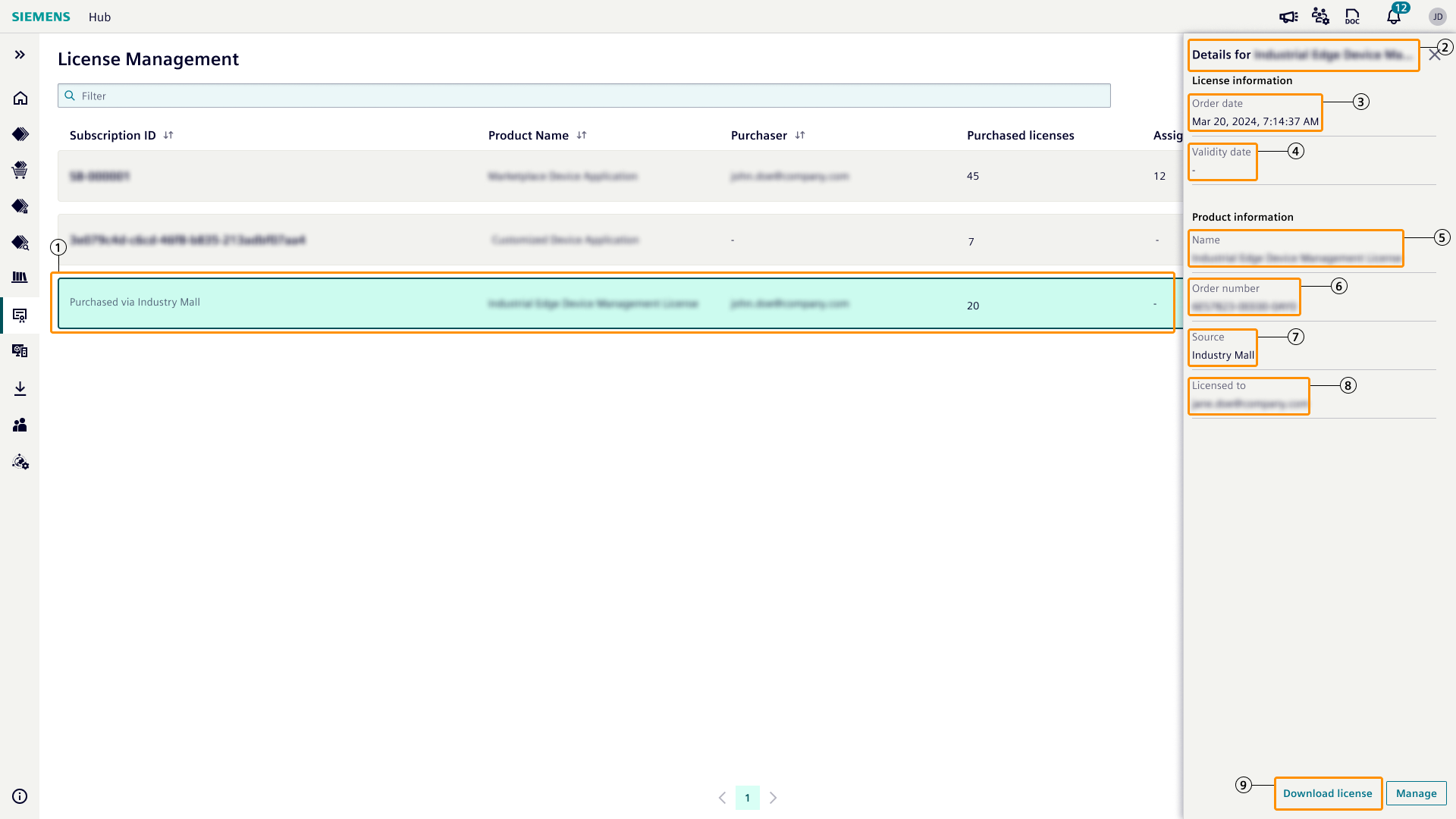
Task: Open the notifications bell icon
Action: (x=1394, y=17)
